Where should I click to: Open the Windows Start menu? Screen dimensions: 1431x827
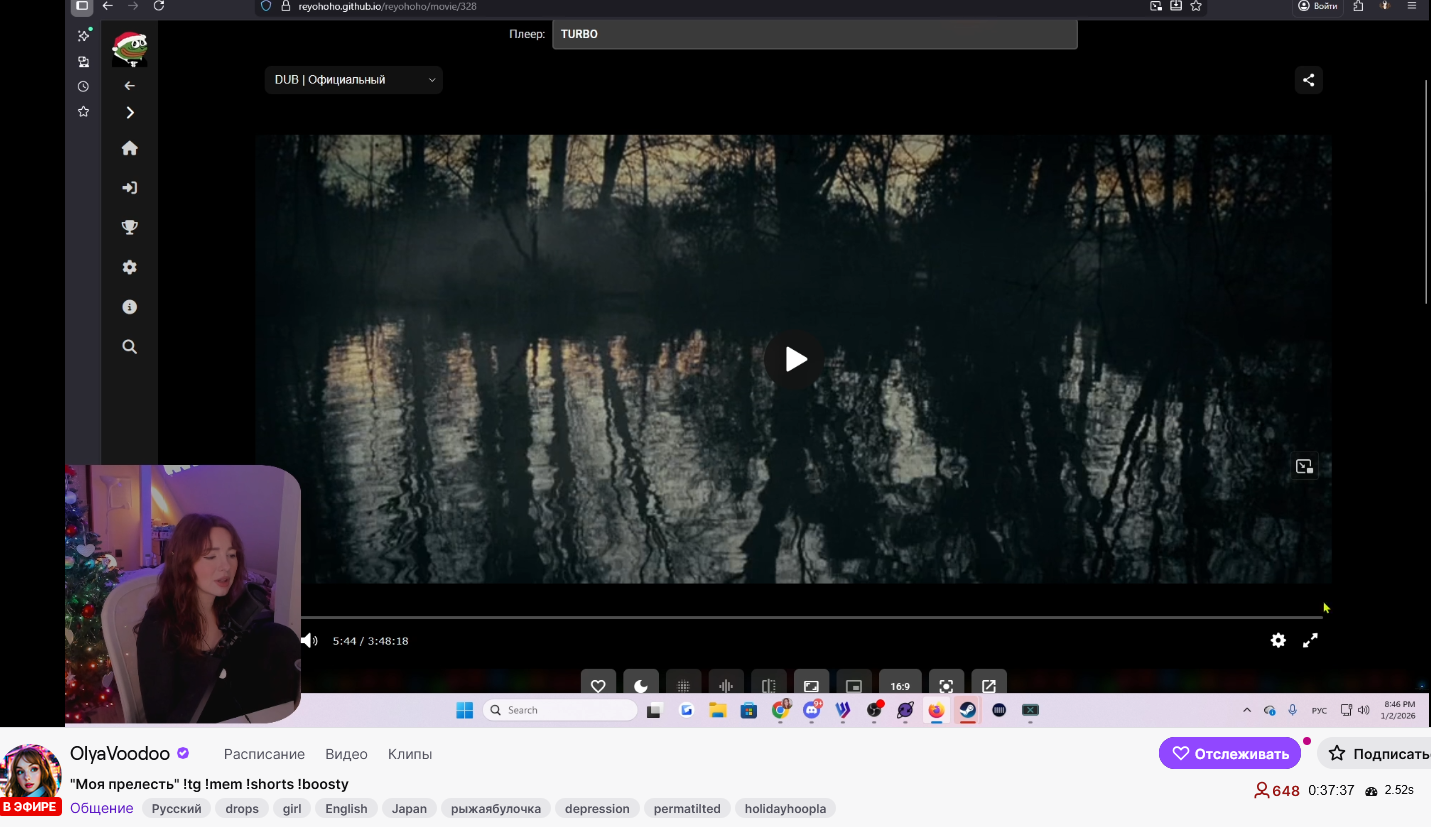pos(465,710)
